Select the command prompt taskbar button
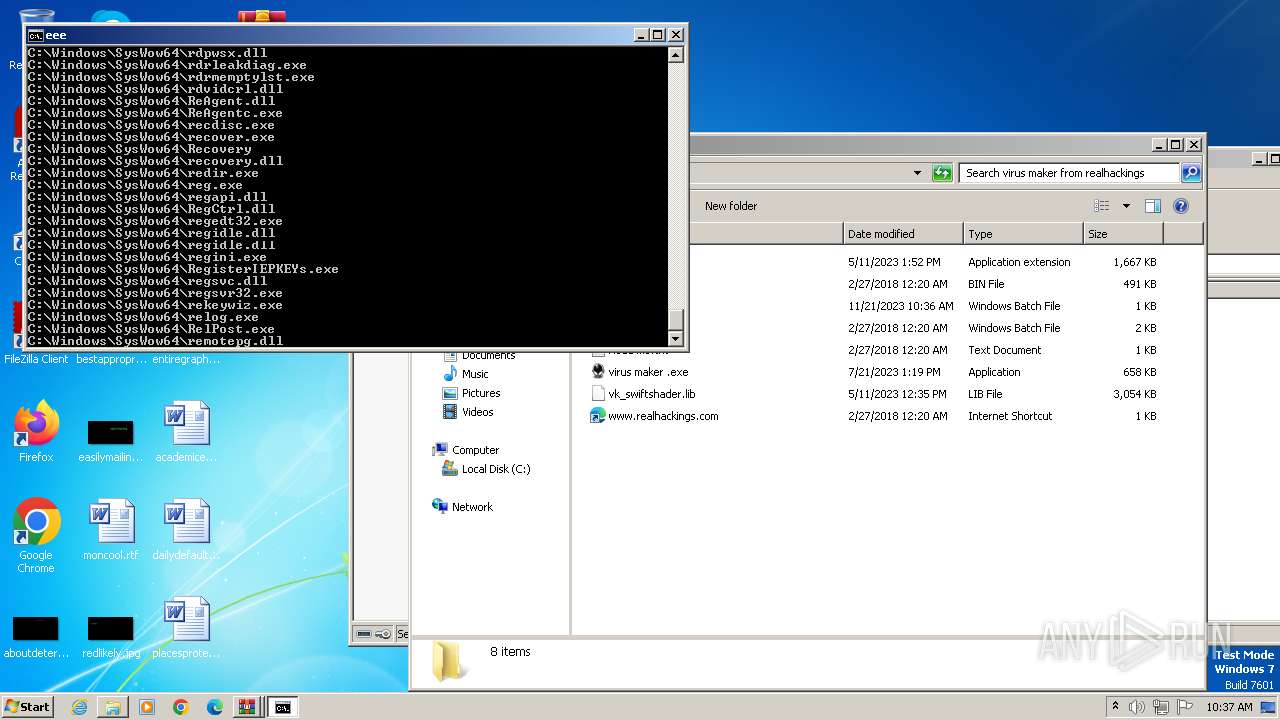1280x720 pixels. click(283, 707)
